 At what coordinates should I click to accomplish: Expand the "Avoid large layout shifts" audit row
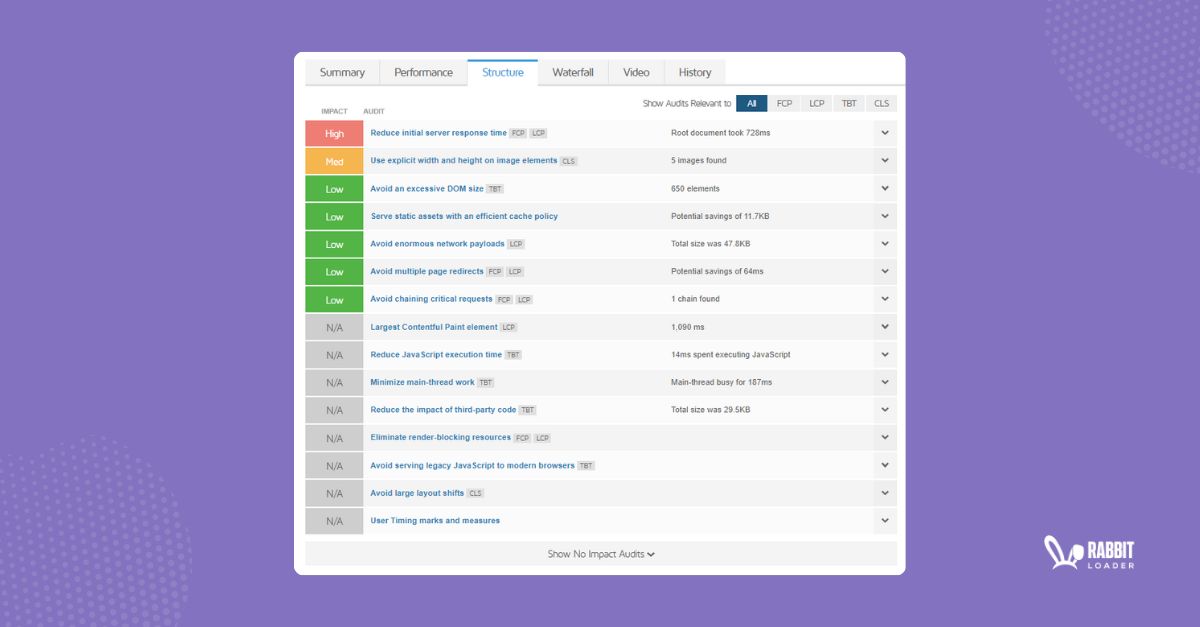(x=884, y=493)
